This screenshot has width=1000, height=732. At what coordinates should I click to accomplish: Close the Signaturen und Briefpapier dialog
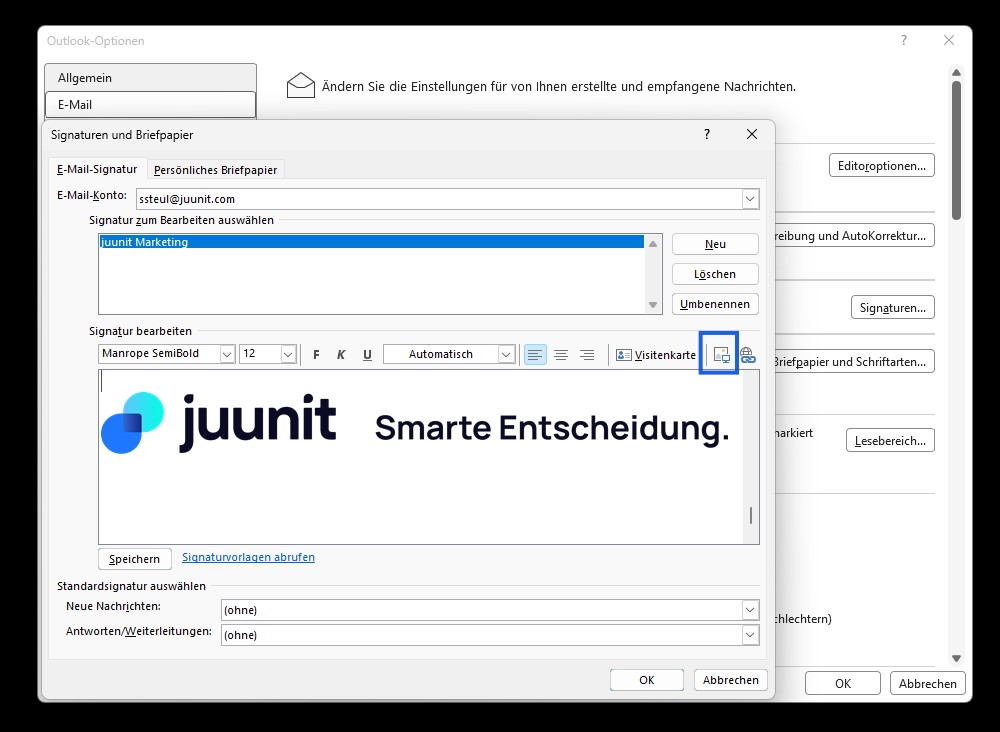tap(752, 134)
